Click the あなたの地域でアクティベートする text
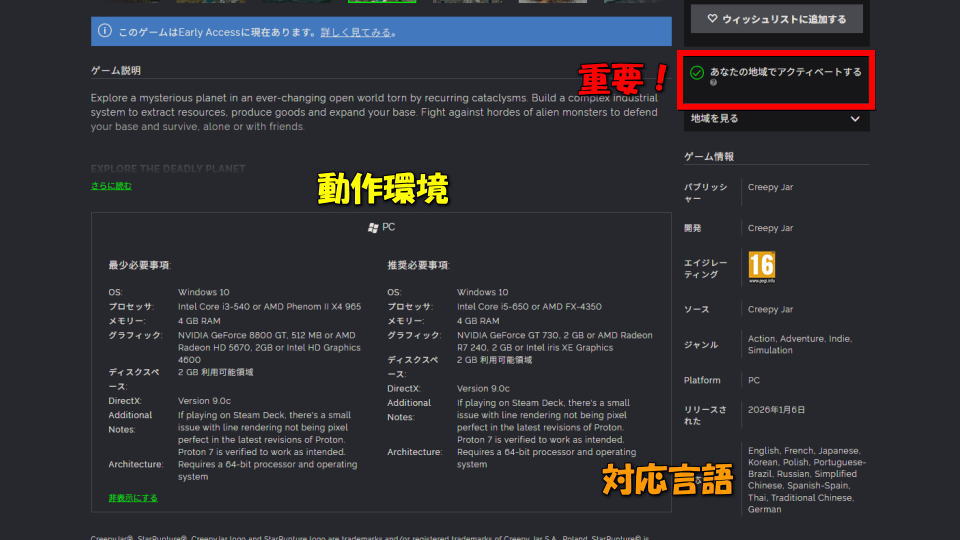The image size is (960, 540). coord(785,72)
